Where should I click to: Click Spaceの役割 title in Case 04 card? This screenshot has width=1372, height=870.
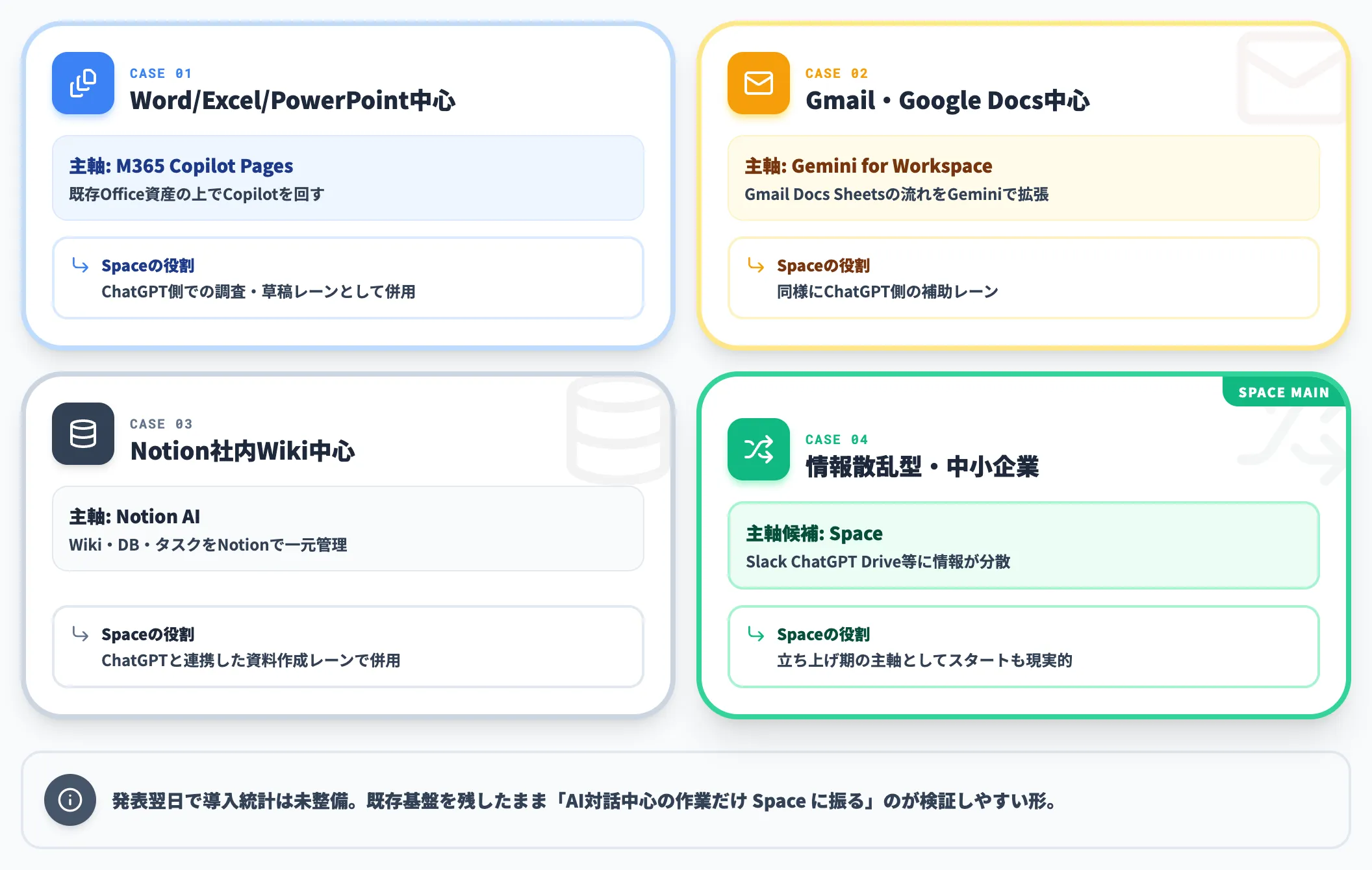point(824,634)
